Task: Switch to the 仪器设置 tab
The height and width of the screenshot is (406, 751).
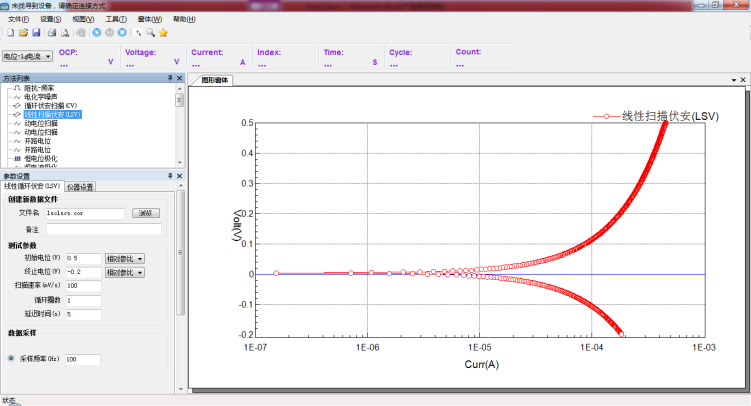Action: (80, 187)
